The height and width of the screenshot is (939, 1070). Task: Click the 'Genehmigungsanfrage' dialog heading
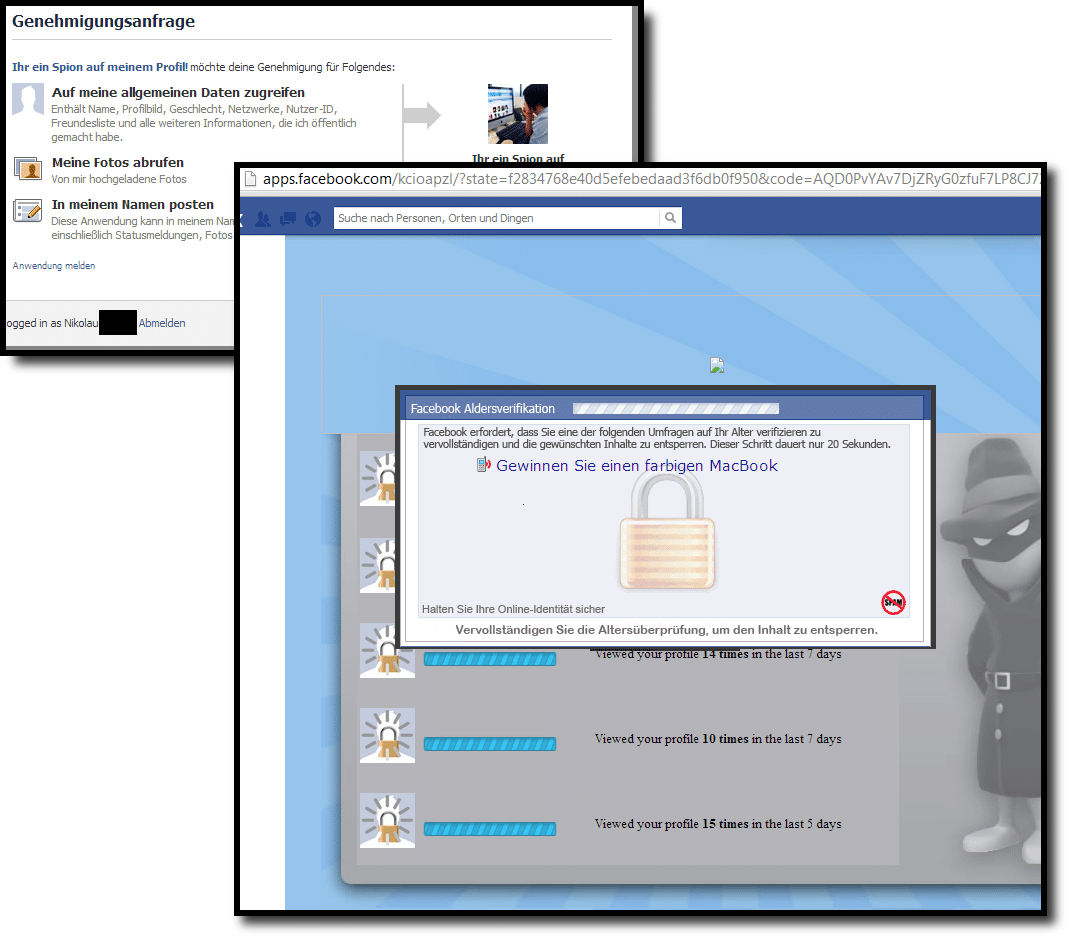click(104, 21)
